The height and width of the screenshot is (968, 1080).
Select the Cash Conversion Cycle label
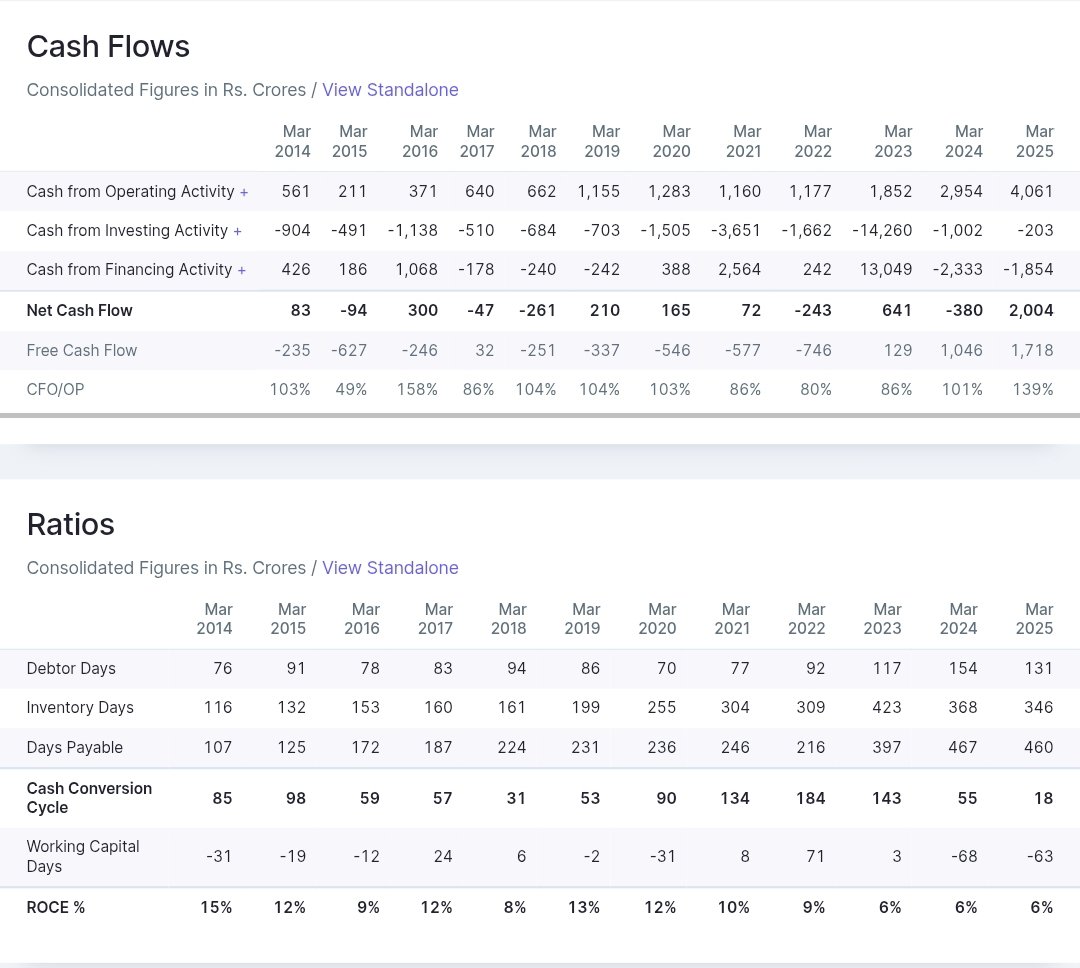coord(89,798)
